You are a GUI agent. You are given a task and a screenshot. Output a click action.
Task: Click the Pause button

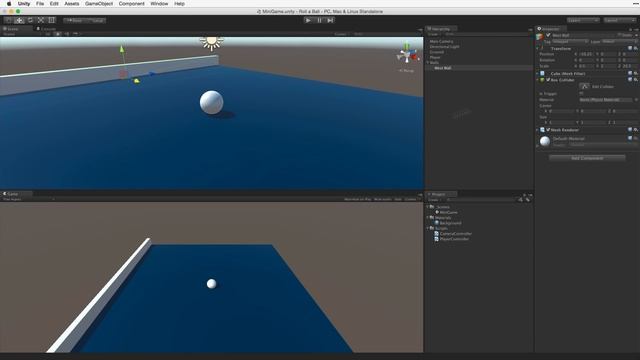[319, 20]
